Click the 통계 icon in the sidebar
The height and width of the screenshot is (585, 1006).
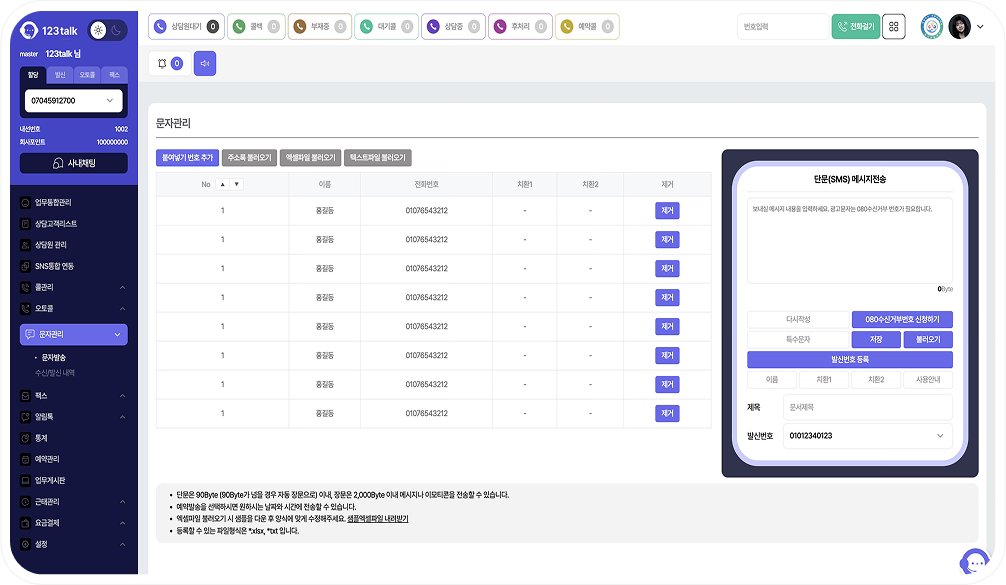26,438
